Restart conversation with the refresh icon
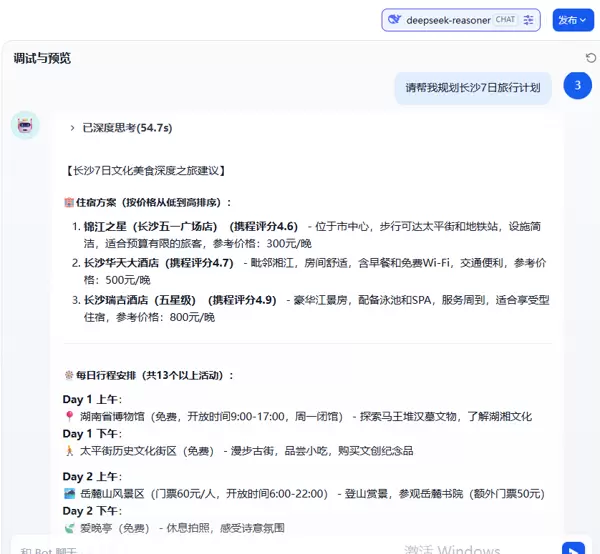Image resolution: width=600 pixels, height=554 pixels. (590, 58)
